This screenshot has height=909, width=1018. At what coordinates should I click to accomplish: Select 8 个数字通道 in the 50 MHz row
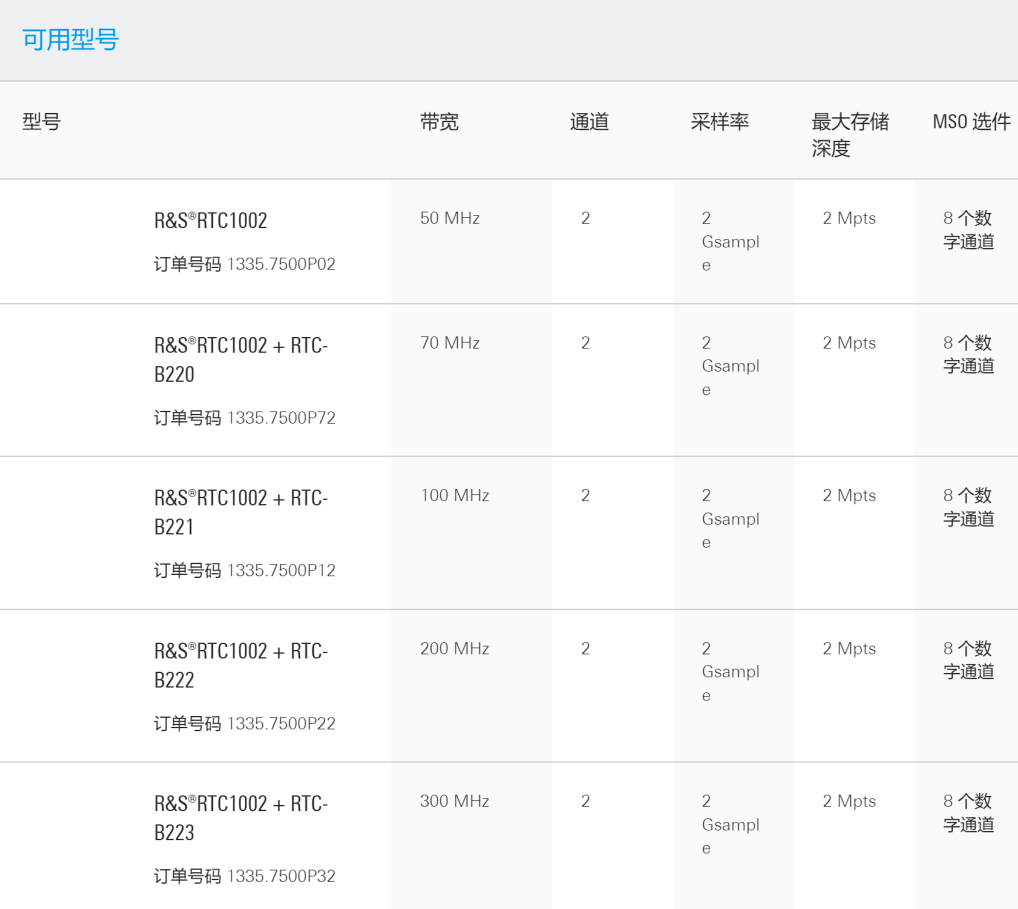point(969,230)
